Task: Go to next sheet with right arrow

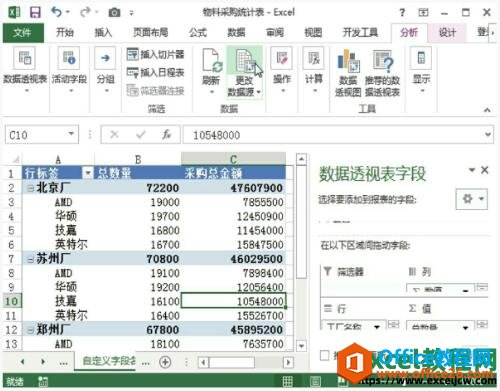Action: click(x=43, y=362)
